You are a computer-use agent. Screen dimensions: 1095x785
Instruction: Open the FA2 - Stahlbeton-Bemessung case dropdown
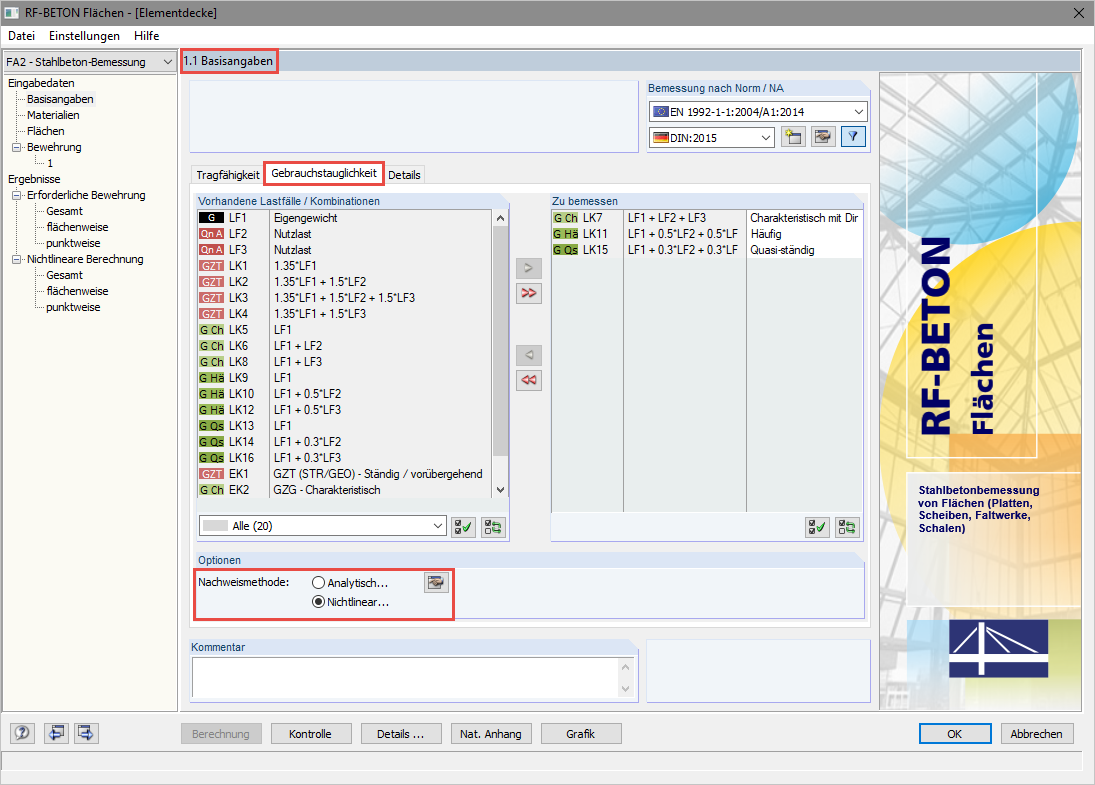click(89, 62)
